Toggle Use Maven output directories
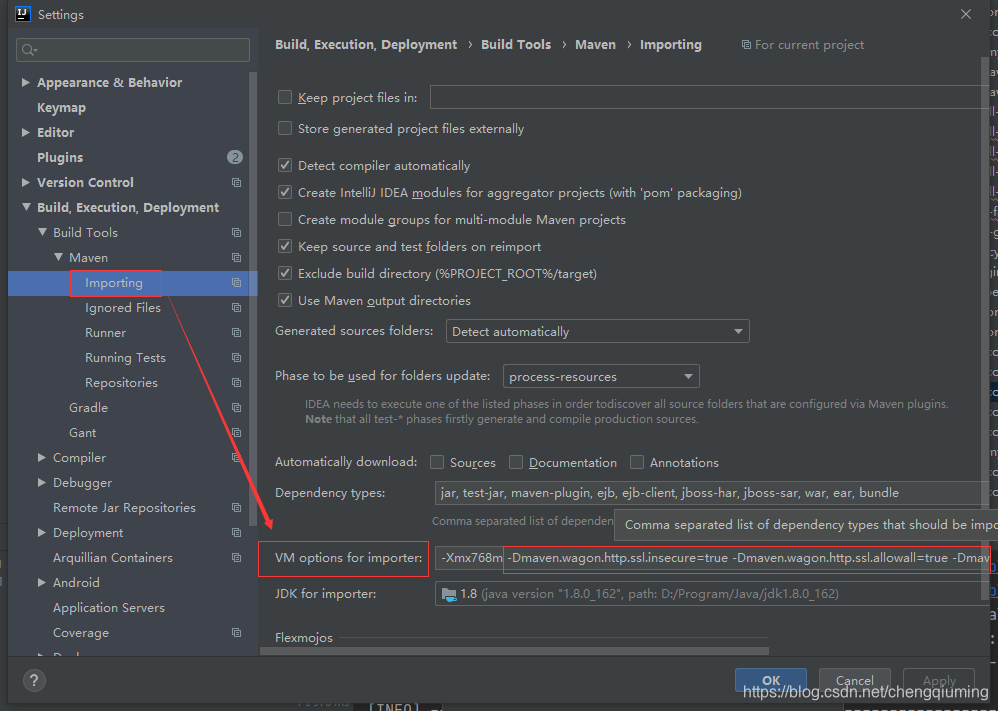The width and height of the screenshot is (998, 711). pos(285,300)
